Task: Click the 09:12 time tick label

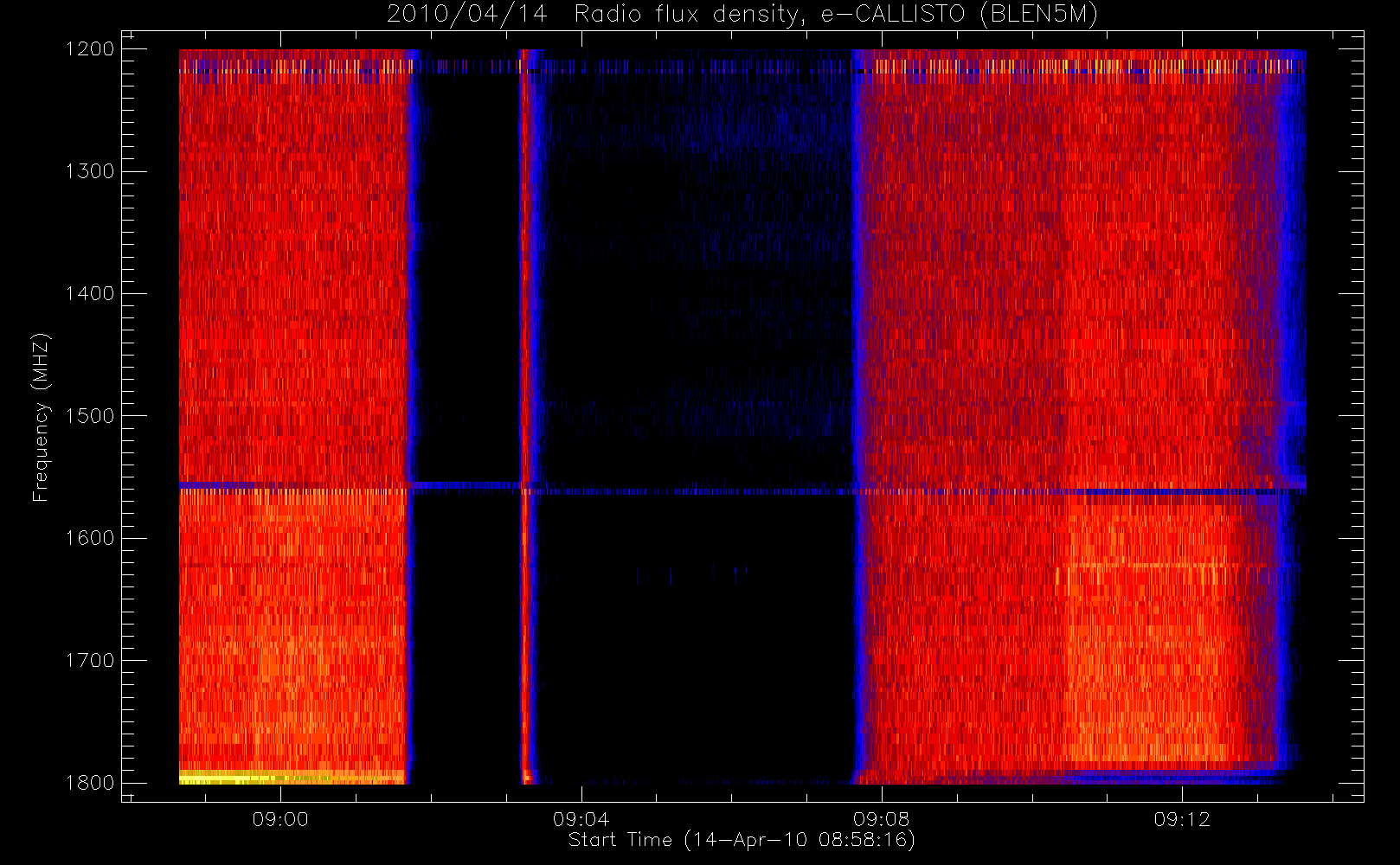Action: (1182, 819)
